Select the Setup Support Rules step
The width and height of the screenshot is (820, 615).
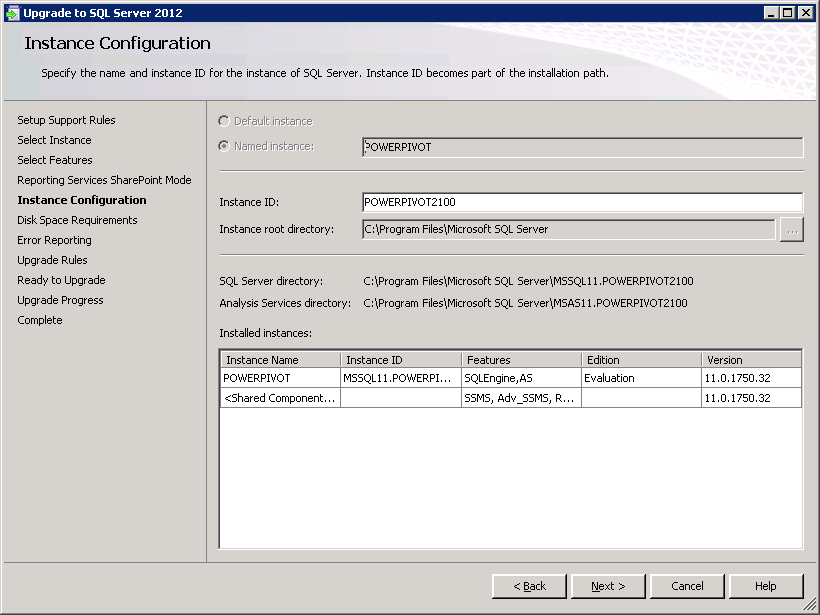(66, 120)
